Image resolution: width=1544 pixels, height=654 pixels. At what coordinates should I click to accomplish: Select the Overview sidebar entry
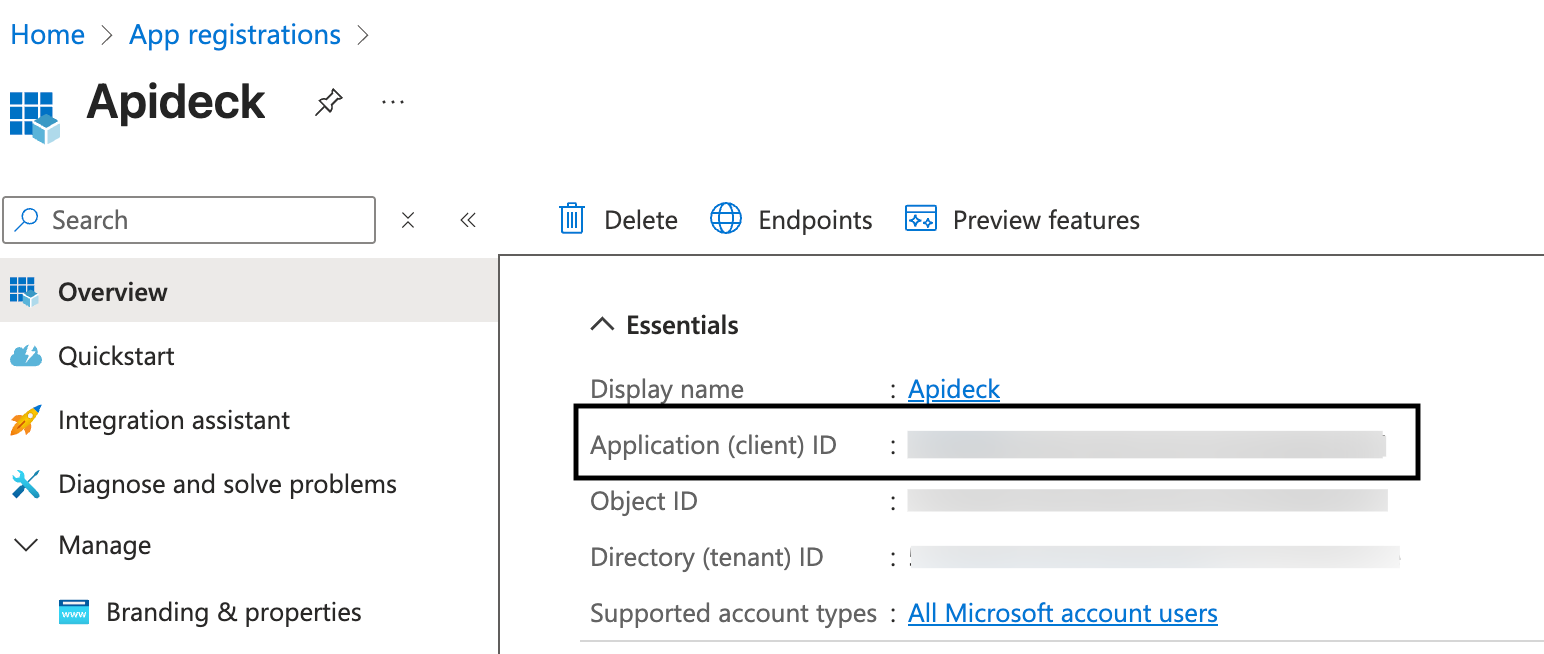(x=112, y=291)
